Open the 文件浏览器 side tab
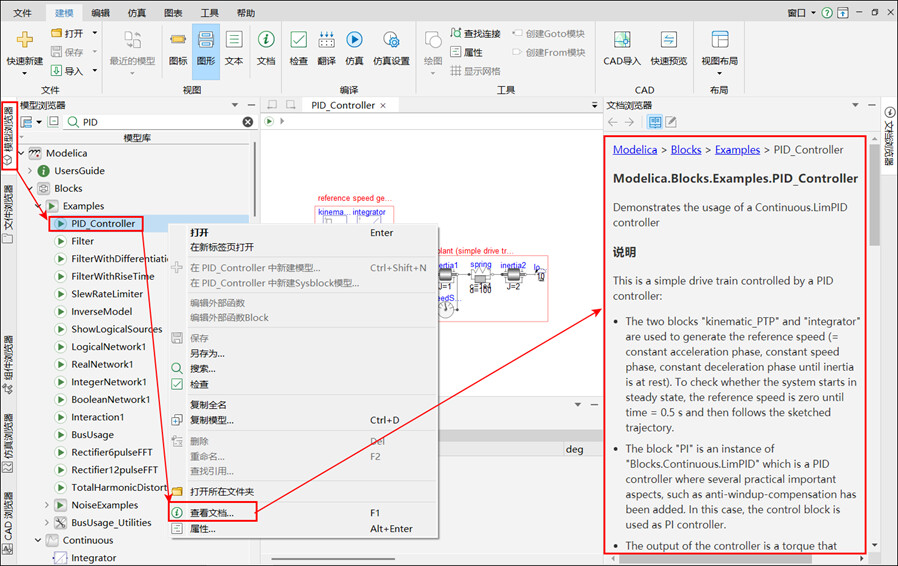The image size is (898, 566). pos(8,215)
